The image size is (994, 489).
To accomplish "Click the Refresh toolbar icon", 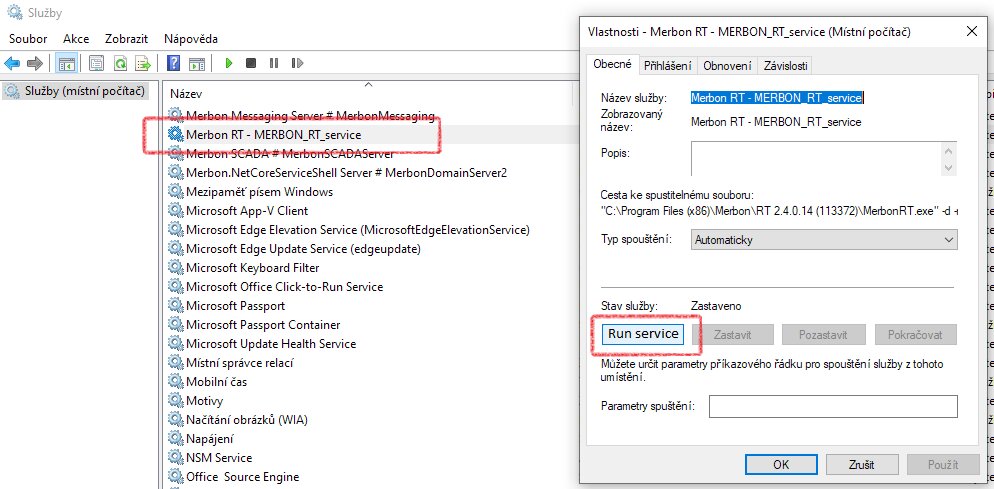I will coord(120,63).
